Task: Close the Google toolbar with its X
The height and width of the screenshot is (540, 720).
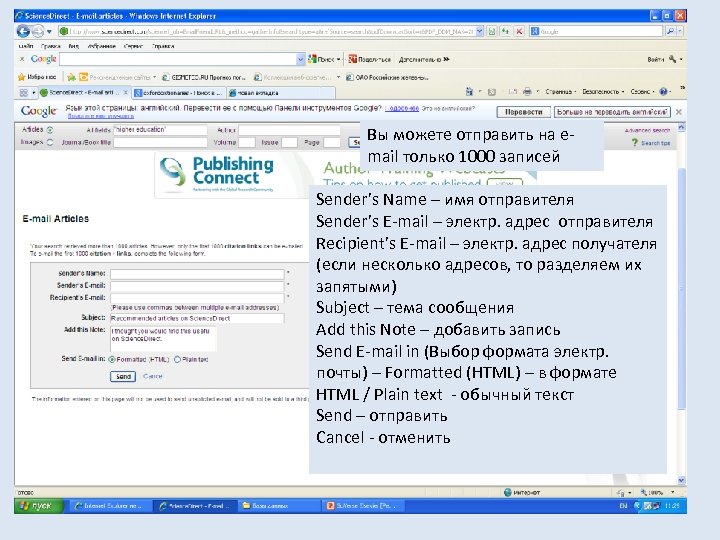Action: pyautogui.click(x=22, y=59)
